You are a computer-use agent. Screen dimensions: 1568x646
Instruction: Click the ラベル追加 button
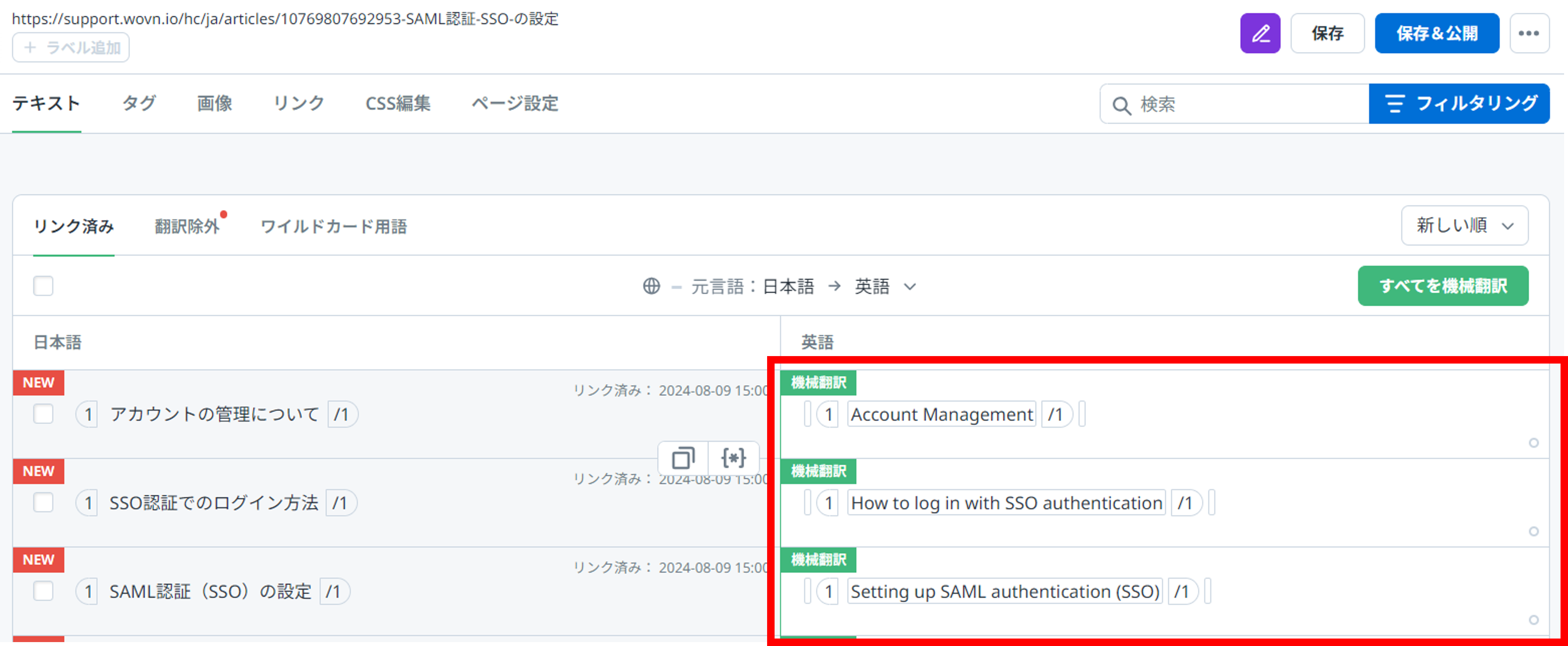pos(71,48)
